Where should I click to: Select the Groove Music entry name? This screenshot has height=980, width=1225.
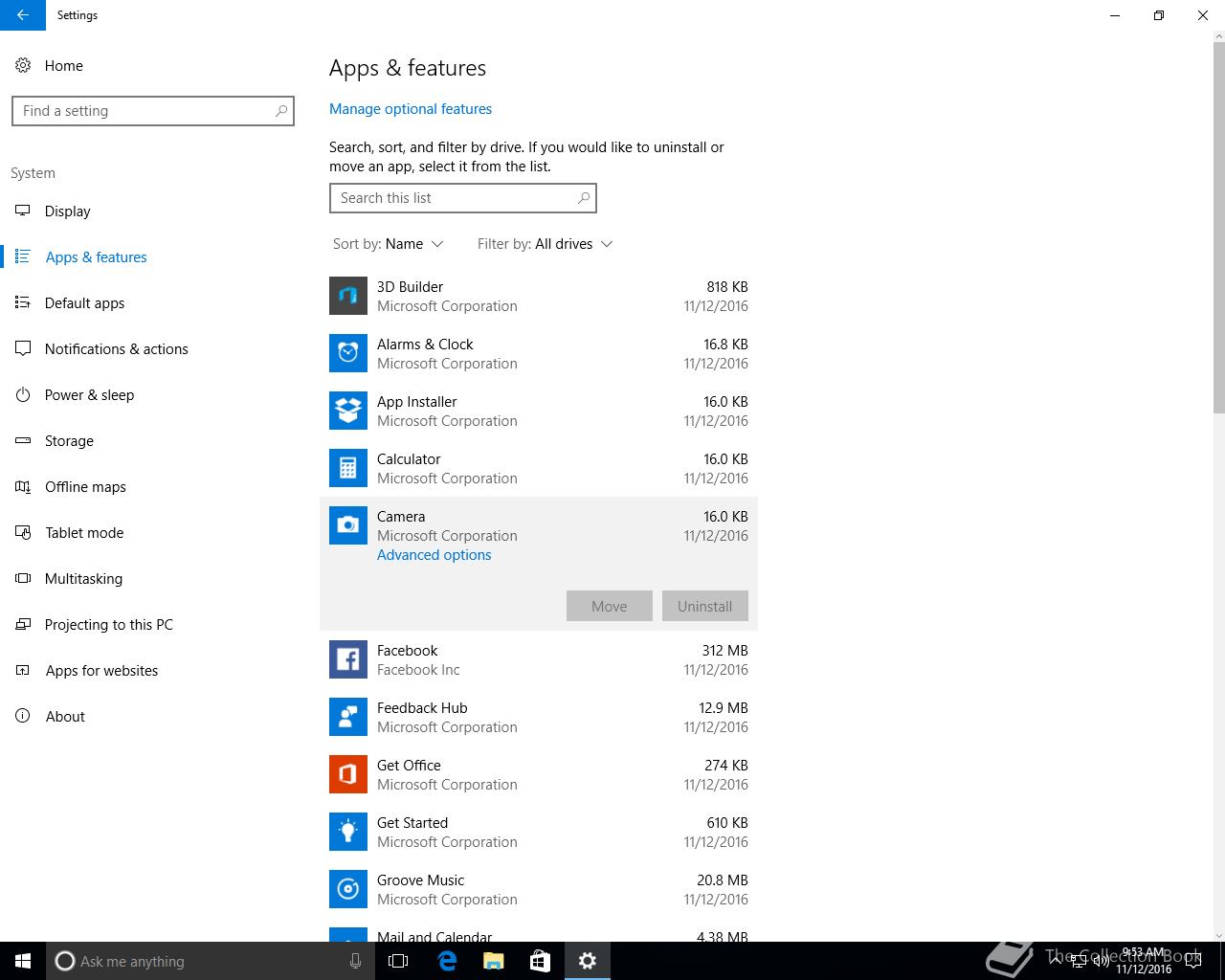tap(420, 880)
